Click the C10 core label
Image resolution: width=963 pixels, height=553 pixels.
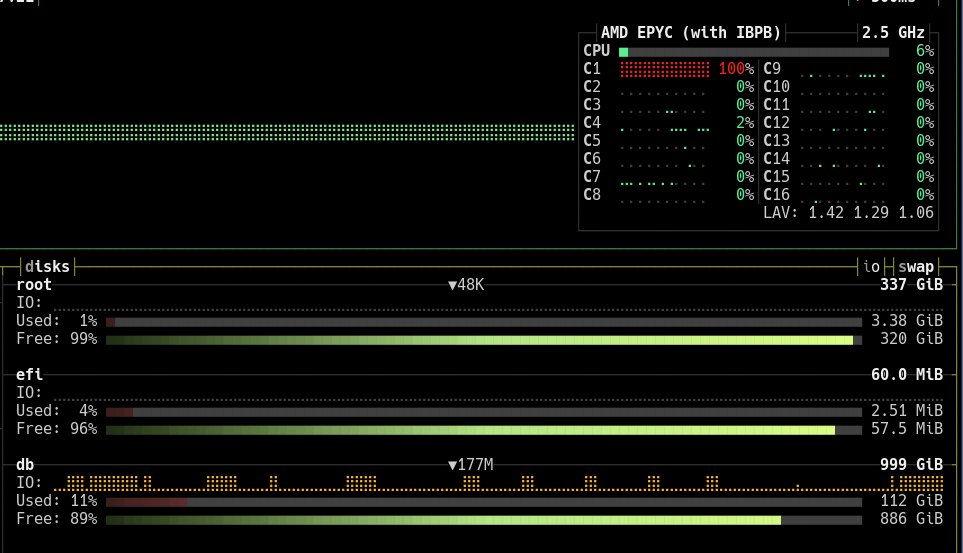click(x=776, y=87)
